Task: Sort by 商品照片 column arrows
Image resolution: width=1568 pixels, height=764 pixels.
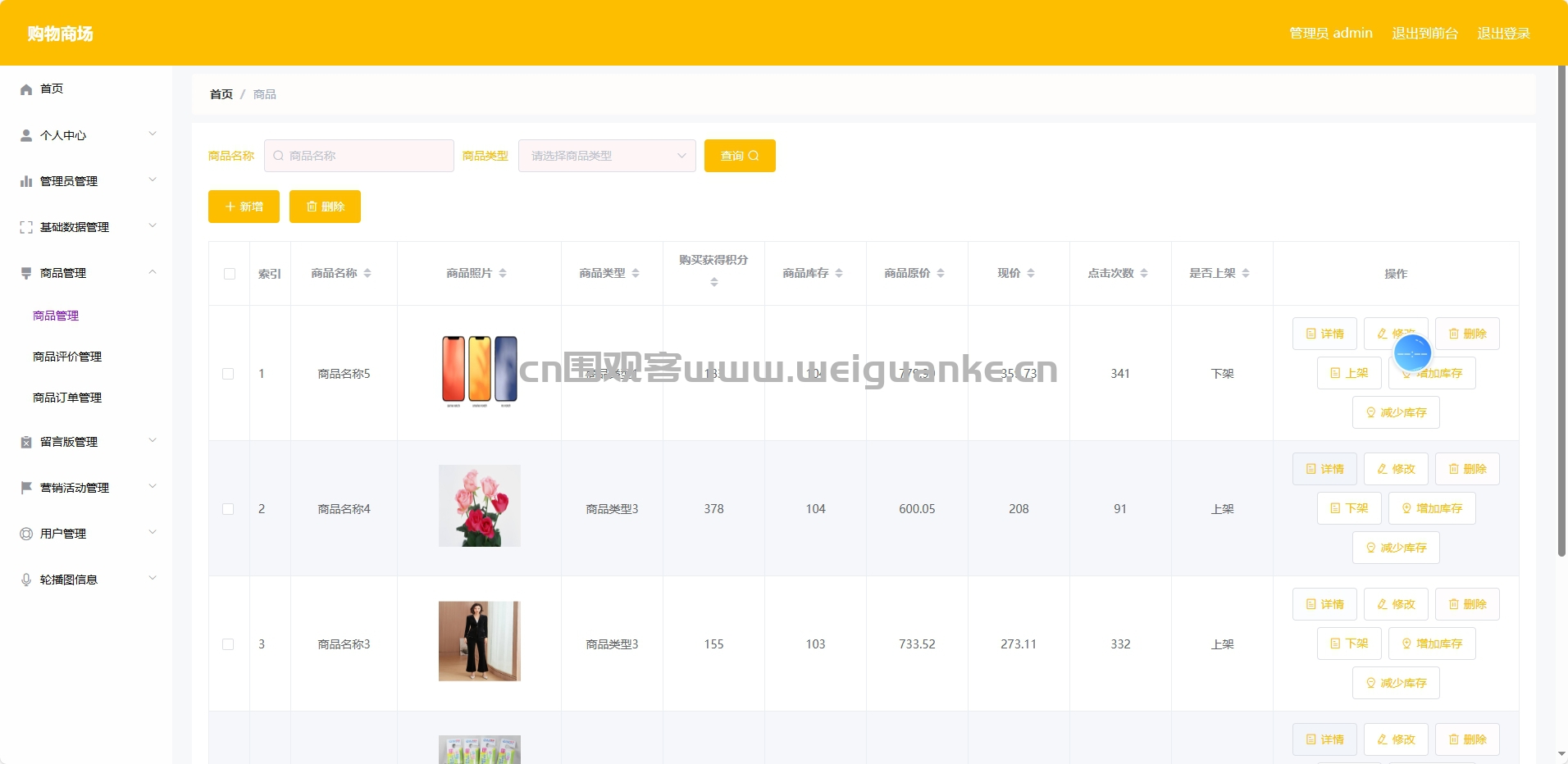Action: tap(503, 273)
